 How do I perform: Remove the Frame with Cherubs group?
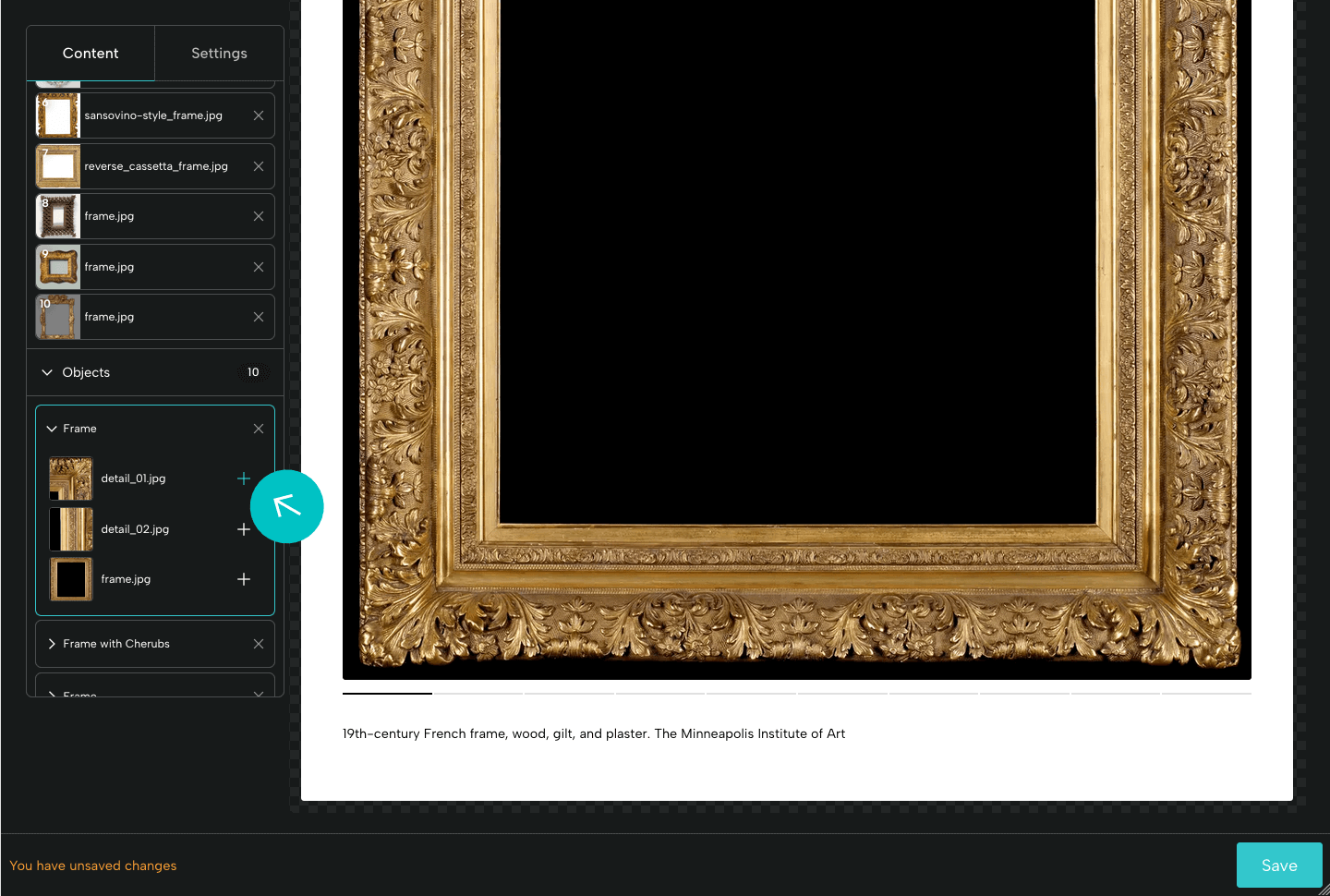(x=259, y=643)
